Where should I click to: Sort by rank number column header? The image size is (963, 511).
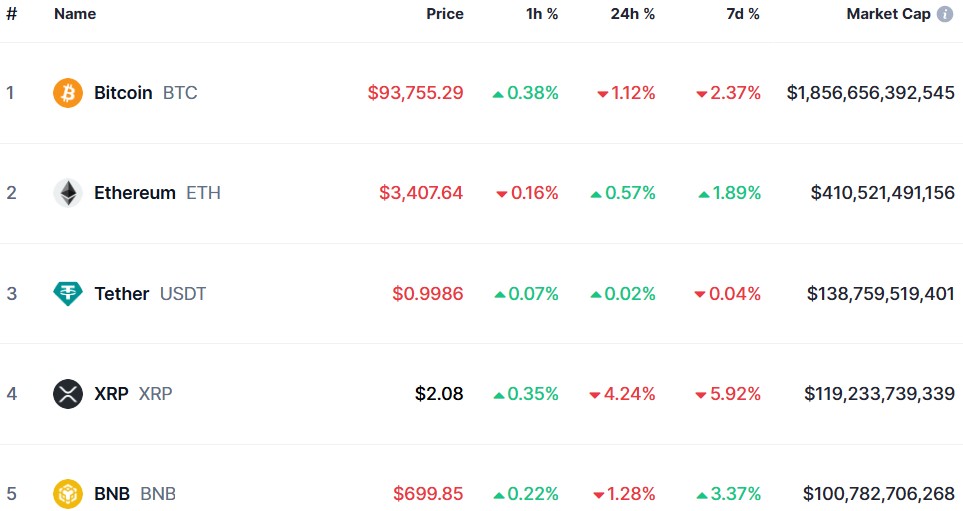(12, 14)
